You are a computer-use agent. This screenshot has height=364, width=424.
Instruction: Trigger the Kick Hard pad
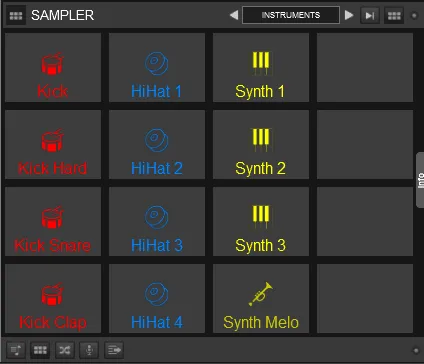pyautogui.click(x=53, y=144)
